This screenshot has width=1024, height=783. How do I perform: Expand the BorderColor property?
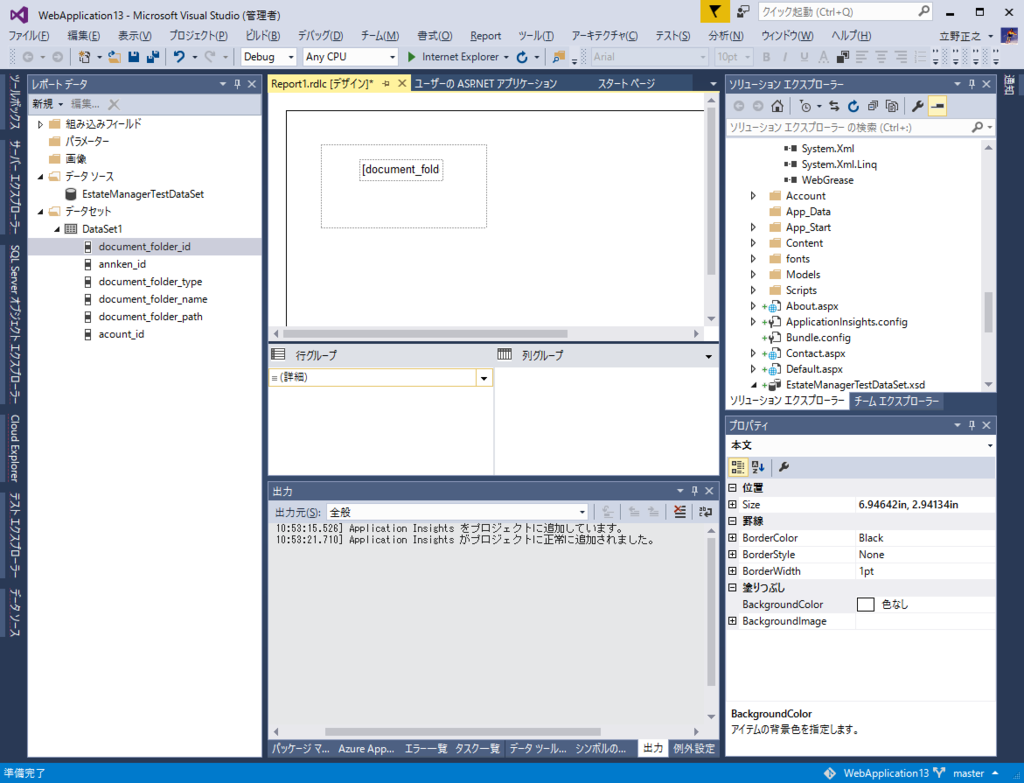click(x=732, y=537)
